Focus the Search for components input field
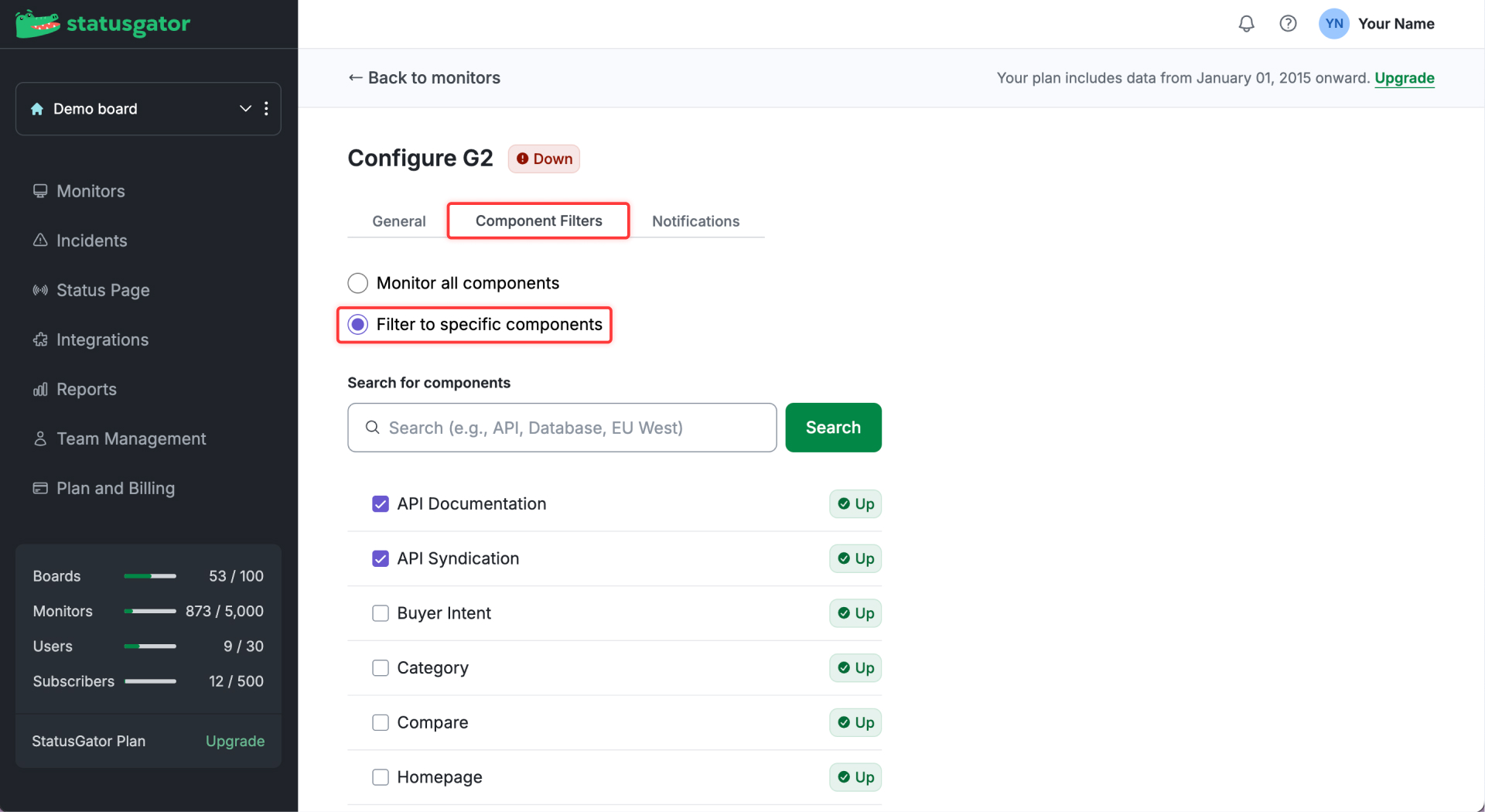 562,428
